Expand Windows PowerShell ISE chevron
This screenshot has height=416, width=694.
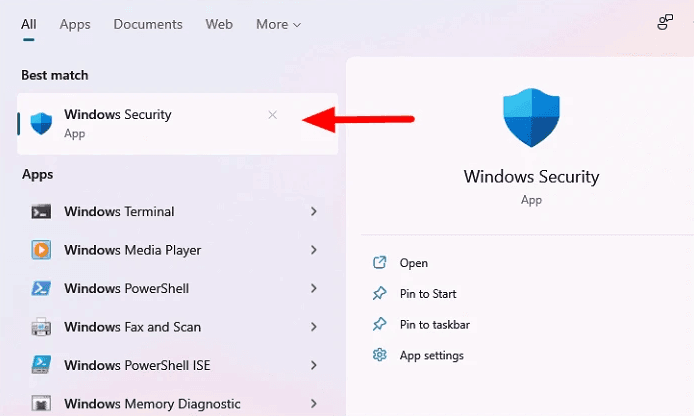[314, 365]
